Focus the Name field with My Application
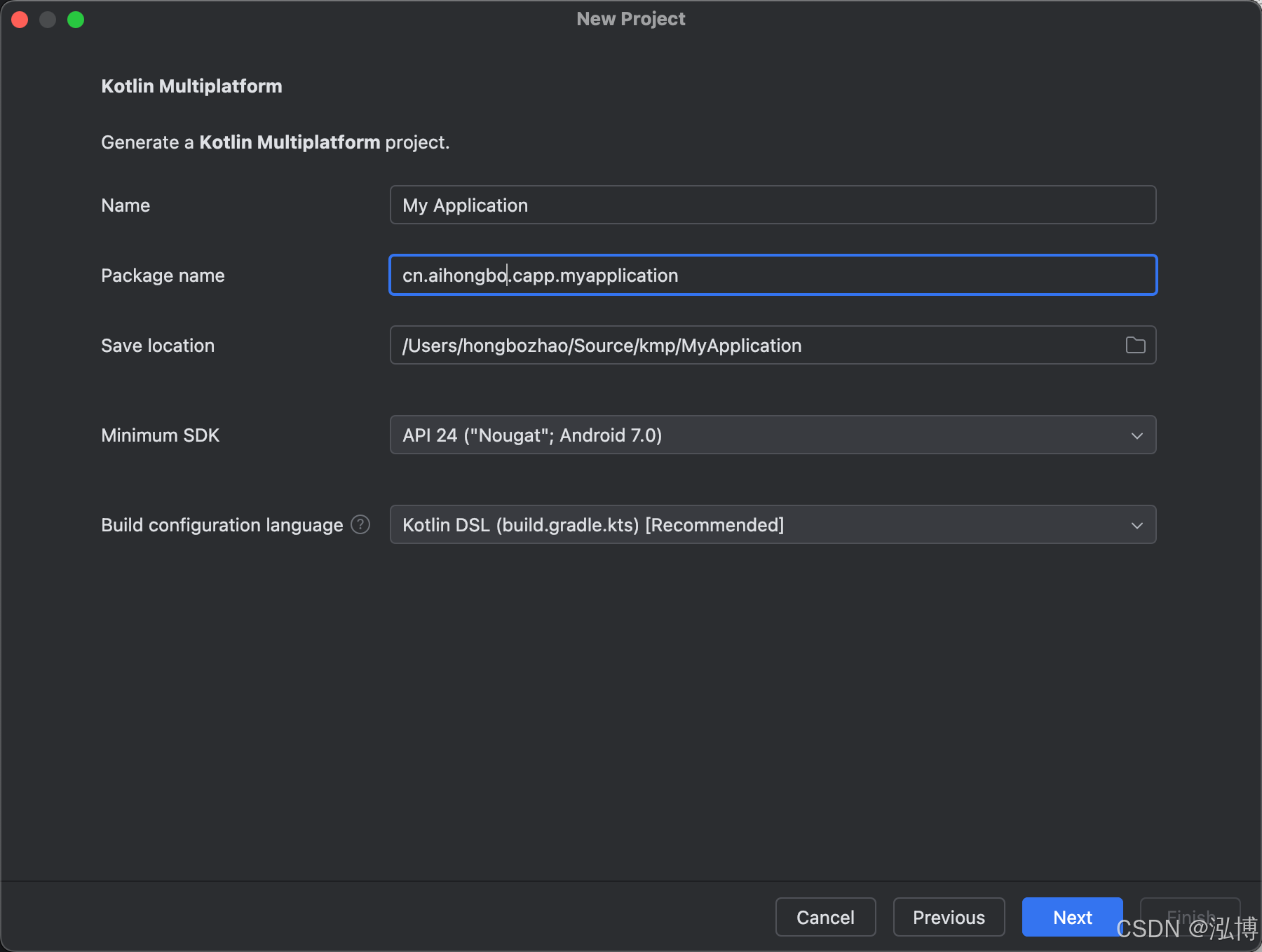This screenshot has width=1262, height=952. click(x=771, y=205)
